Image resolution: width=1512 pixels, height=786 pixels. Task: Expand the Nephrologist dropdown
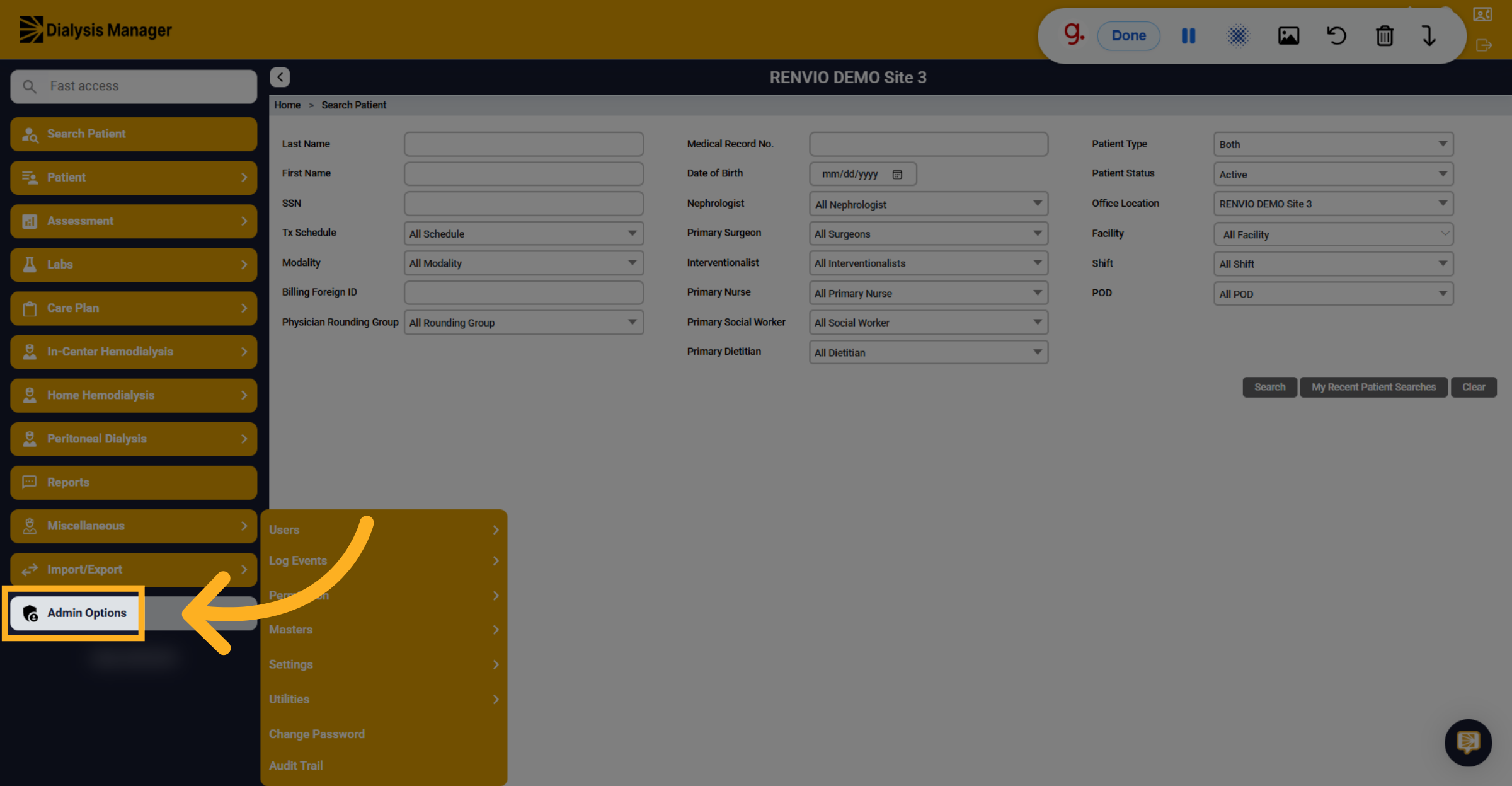[929, 204]
